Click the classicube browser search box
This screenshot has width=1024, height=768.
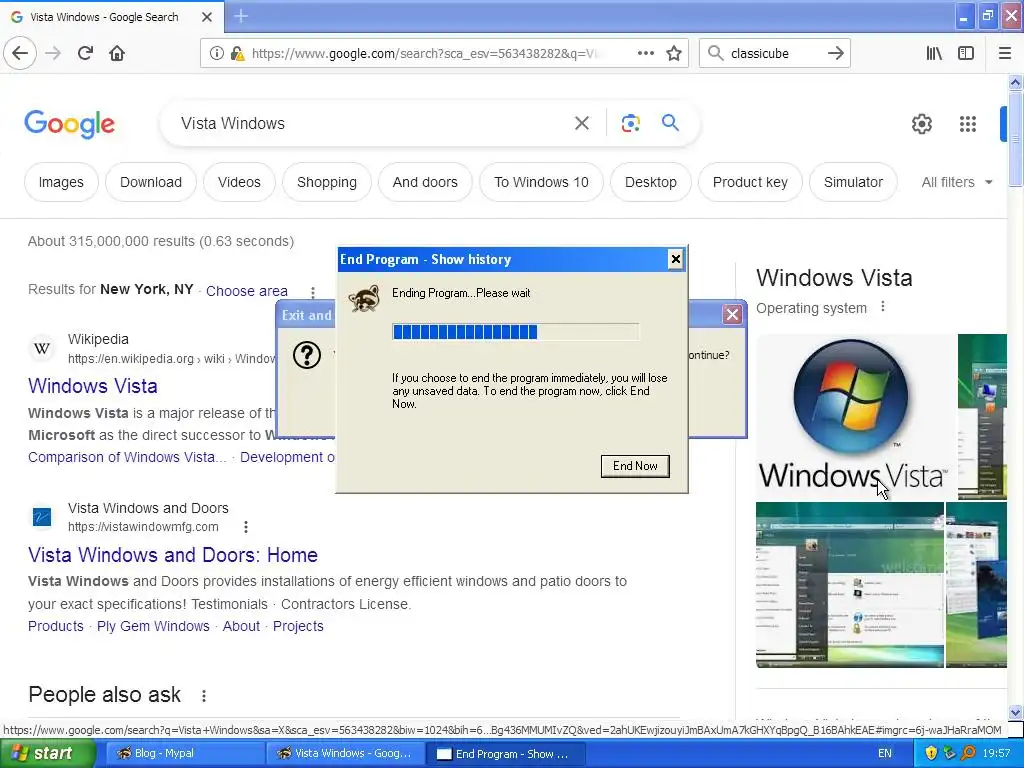(x=774, y=53)
